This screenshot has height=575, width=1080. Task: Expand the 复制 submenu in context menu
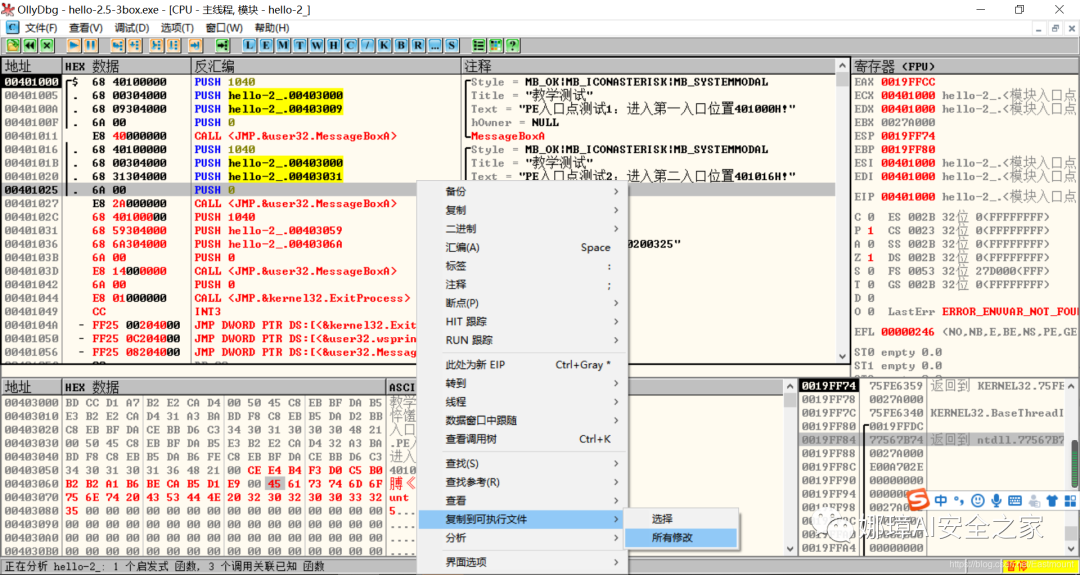[x=523, y=209]
